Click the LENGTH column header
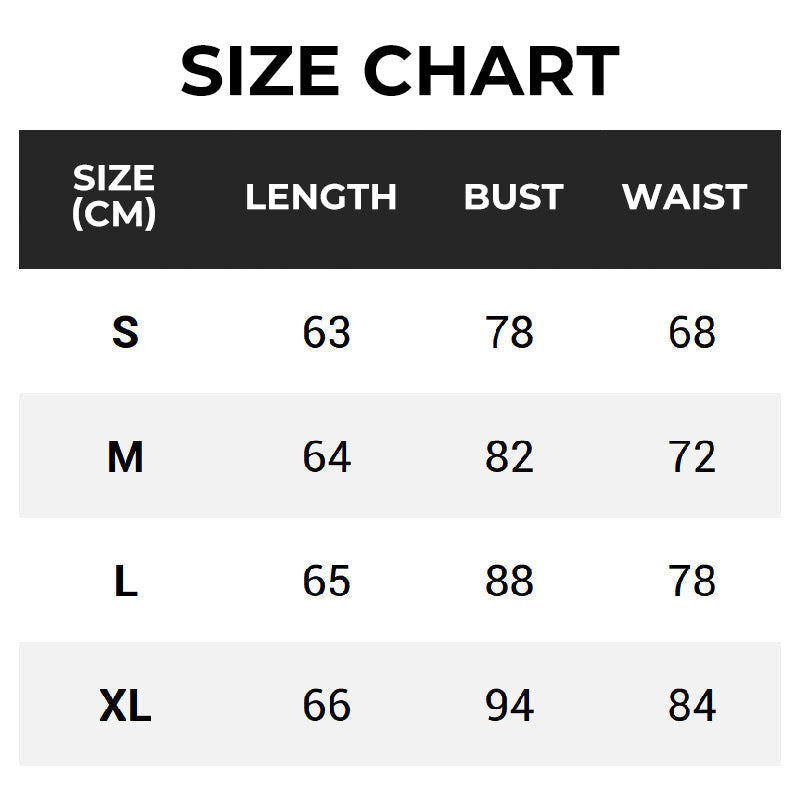This screenshot has width=800, height=800. (321, 197)
